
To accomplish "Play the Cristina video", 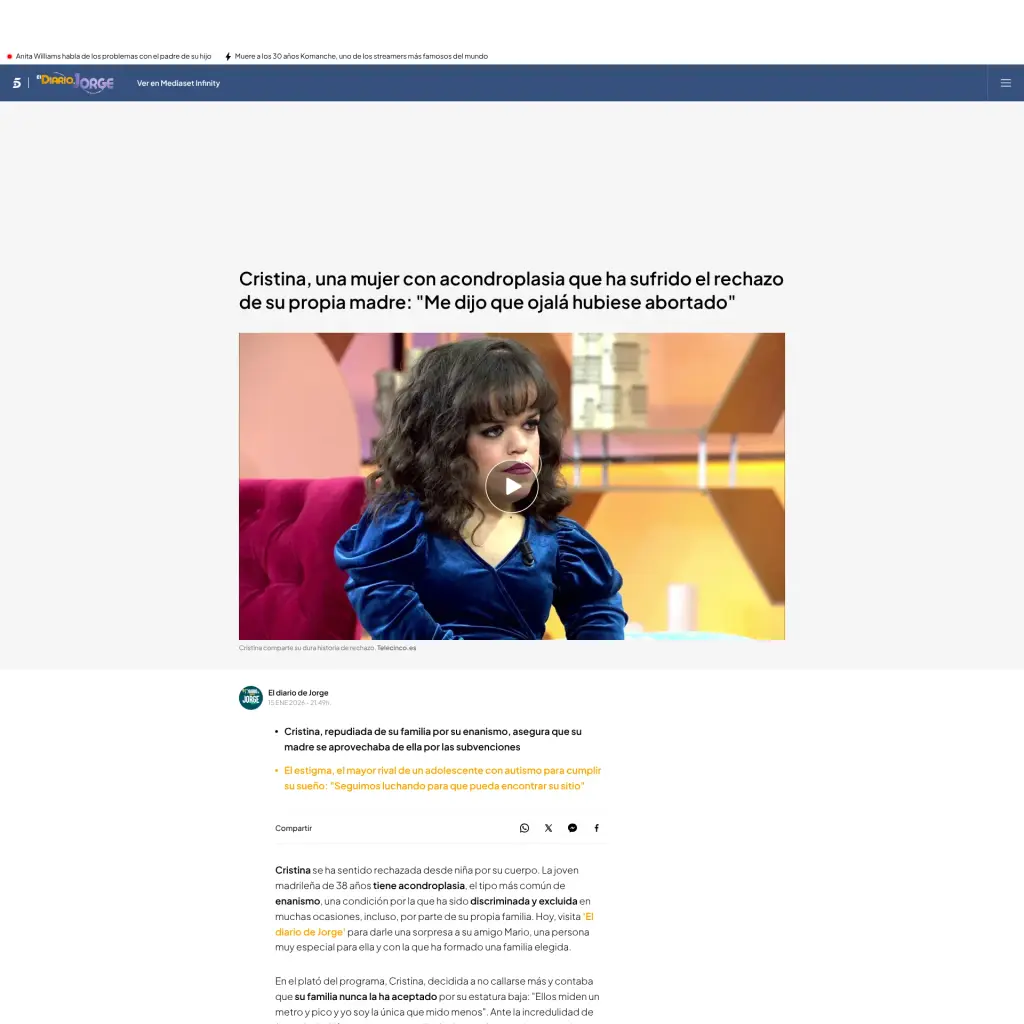I will [x=512, y=487].
